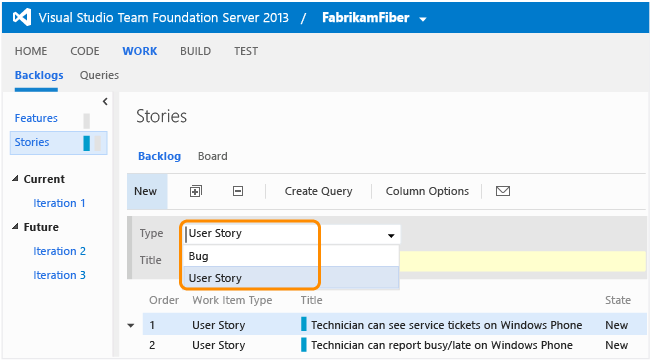Click the expand all plus icon
Viewport: 650px width, 360px height.
point(196,191)
